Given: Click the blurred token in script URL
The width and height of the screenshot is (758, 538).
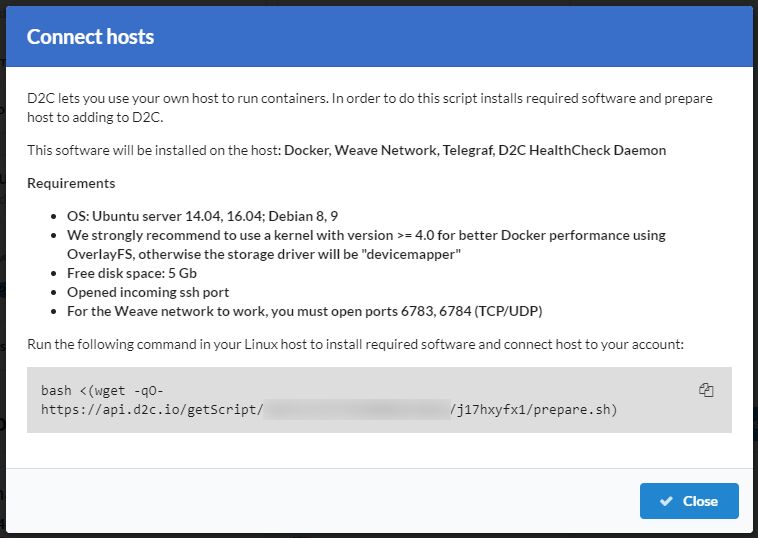Looking at the screenshot, I should (355, 409).
